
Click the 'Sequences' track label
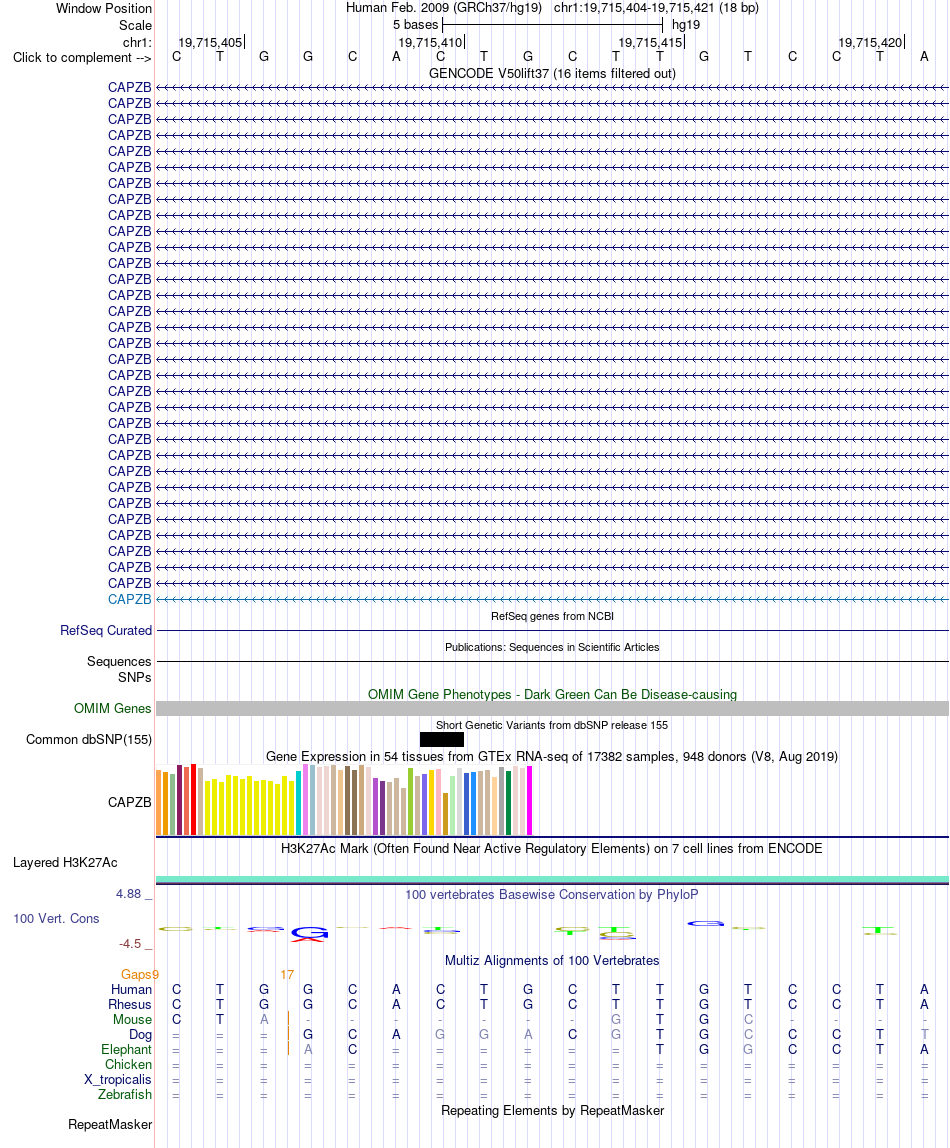pyautogui.click(x=119, y=661)
